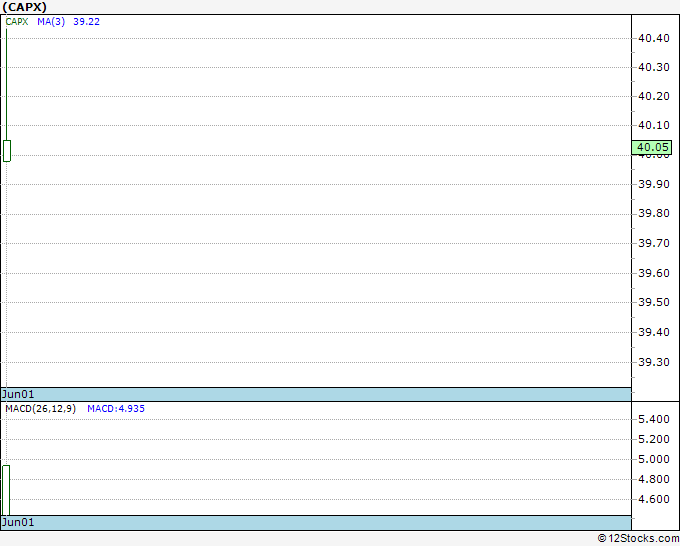Click the green CAPX legend label
The width and height of the screenshot is (680, 546).
[17, 22]
